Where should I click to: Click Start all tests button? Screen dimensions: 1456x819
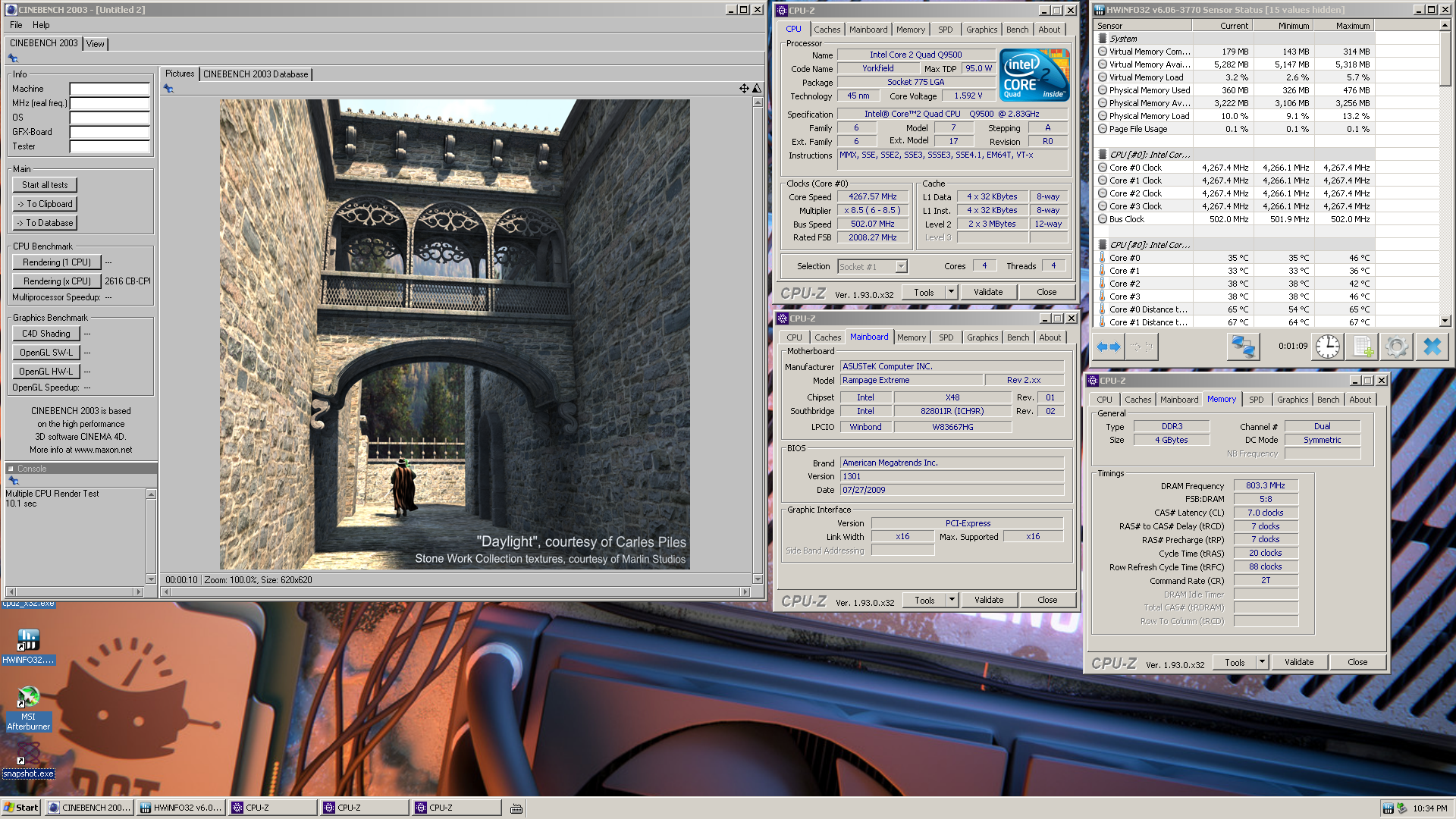pos(45,185)
